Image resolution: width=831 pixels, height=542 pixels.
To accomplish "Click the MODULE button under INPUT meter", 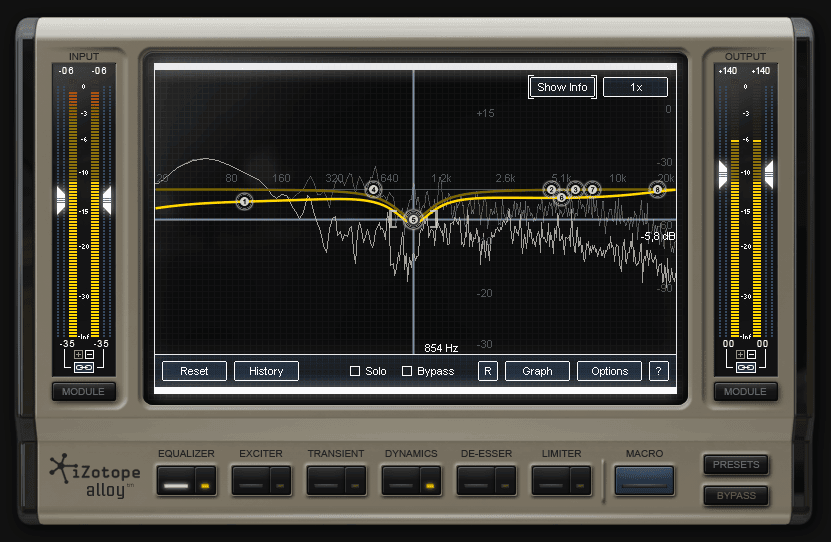I will [84, 392].
